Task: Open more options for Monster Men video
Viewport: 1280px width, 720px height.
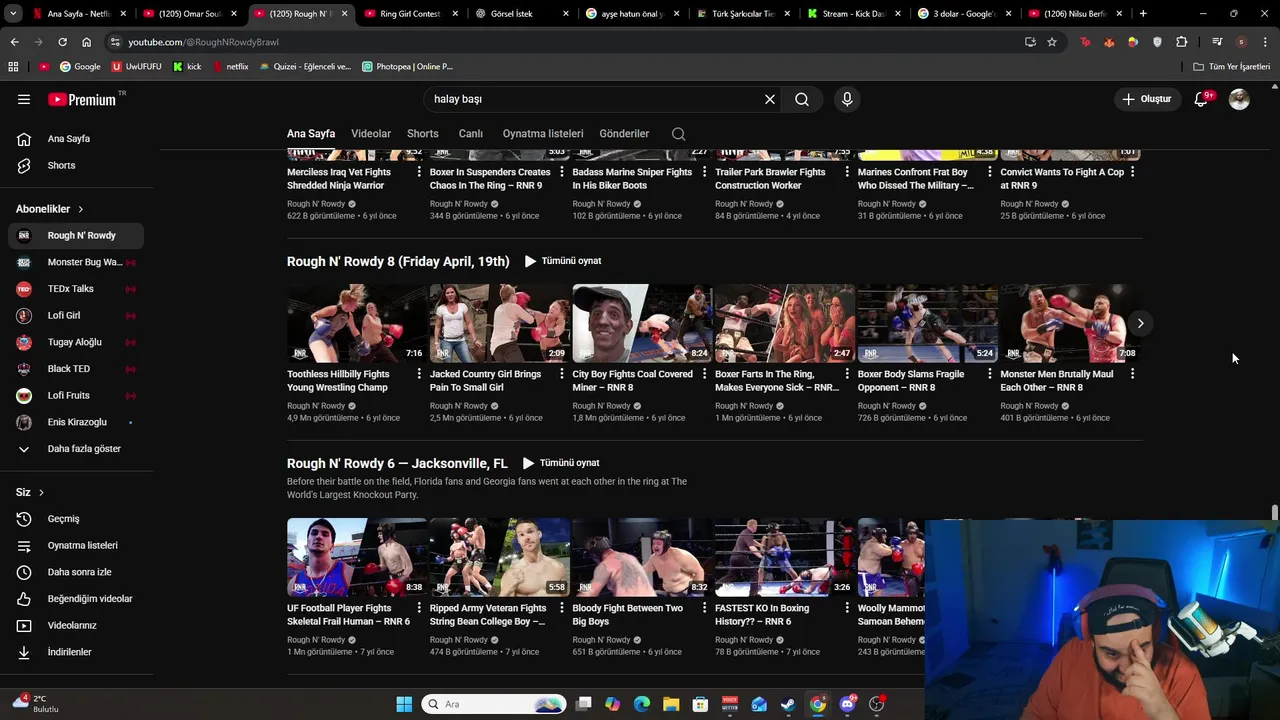Action: click(x=1132, y=374)
